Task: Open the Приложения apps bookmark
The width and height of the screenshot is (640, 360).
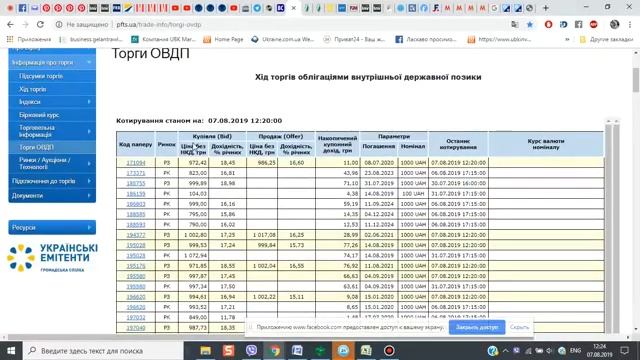Action: tap(29, 40)
